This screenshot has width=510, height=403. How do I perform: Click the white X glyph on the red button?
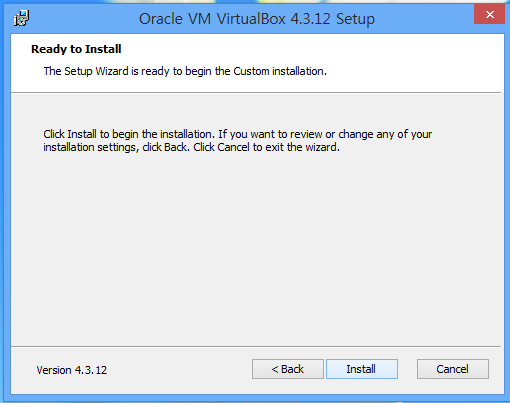coord(490,14)
